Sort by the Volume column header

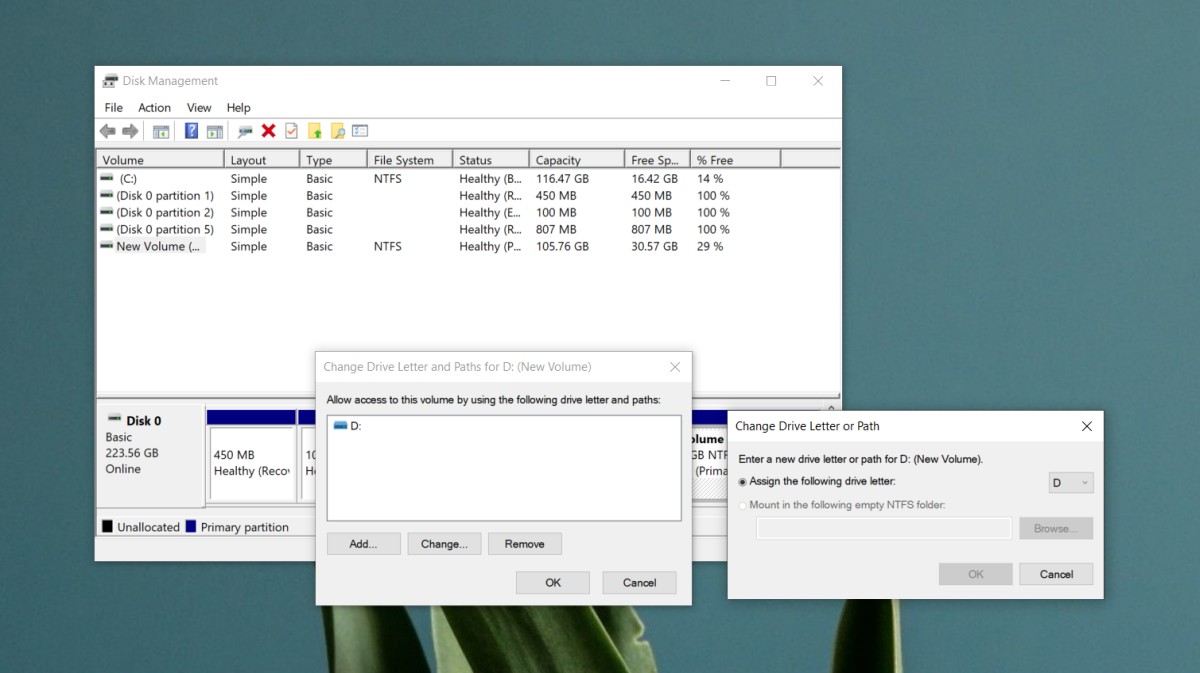(x=160, y=160)
